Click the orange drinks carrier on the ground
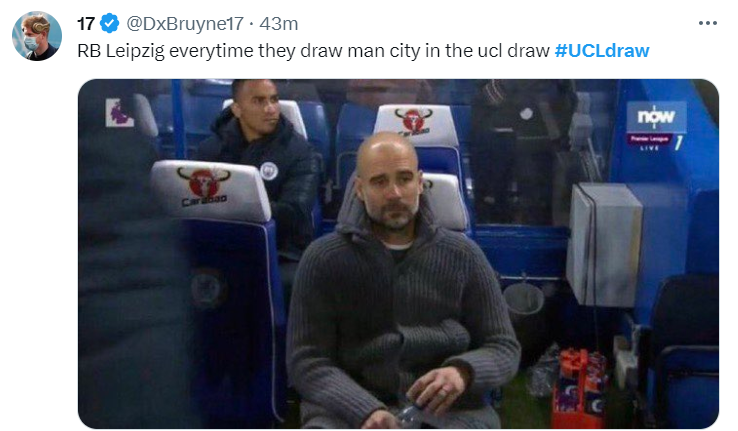The width and height of the screenshot is (738, 431). [580, 388]
